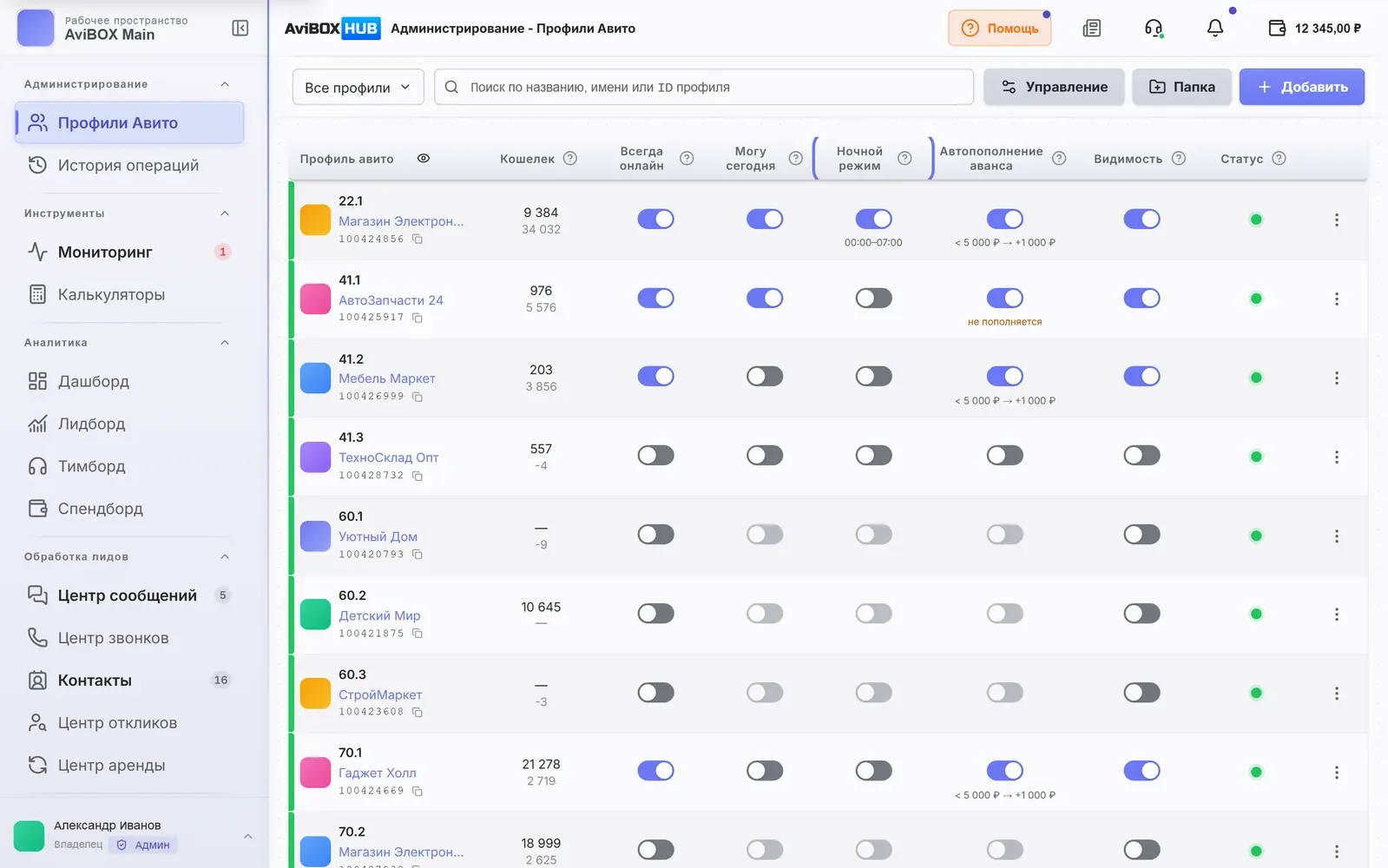Collapse the sidebar panel icon
Image resolution: width=1388 pixels, height=868 pixels.
240,28
